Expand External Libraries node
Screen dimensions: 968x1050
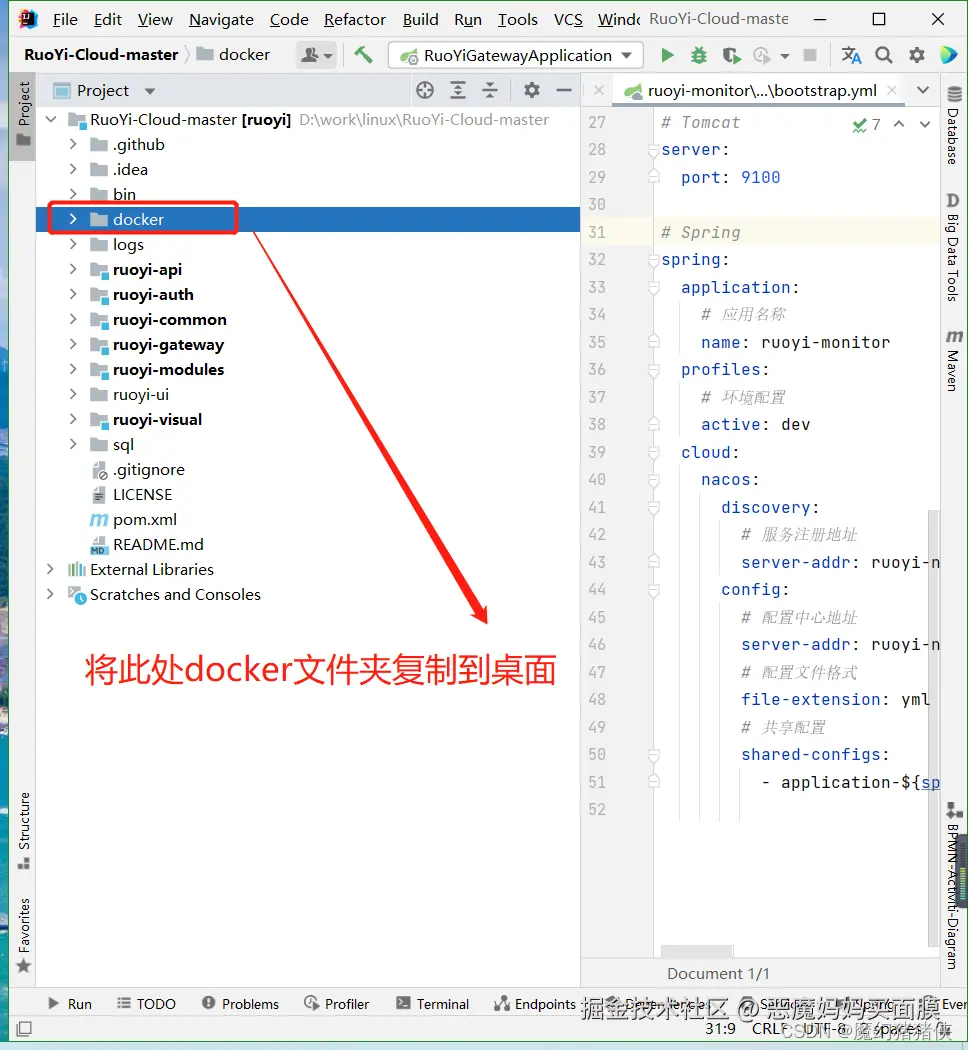[50, 569]
